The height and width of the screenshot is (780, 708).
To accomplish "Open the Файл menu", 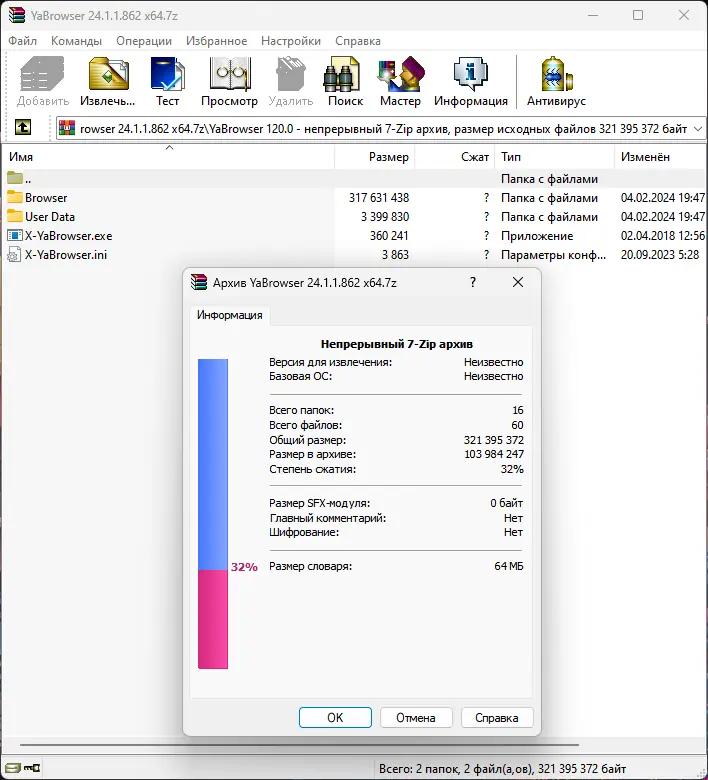I will (22, 41).
